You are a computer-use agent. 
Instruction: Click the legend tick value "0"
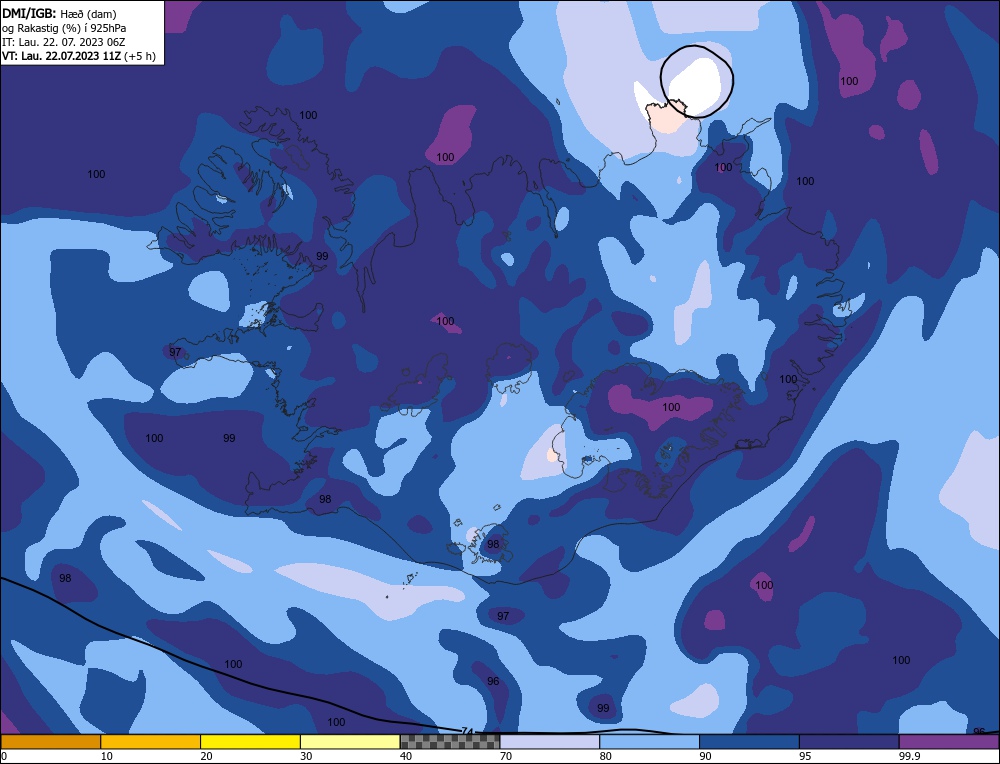(x=4, y=756)
